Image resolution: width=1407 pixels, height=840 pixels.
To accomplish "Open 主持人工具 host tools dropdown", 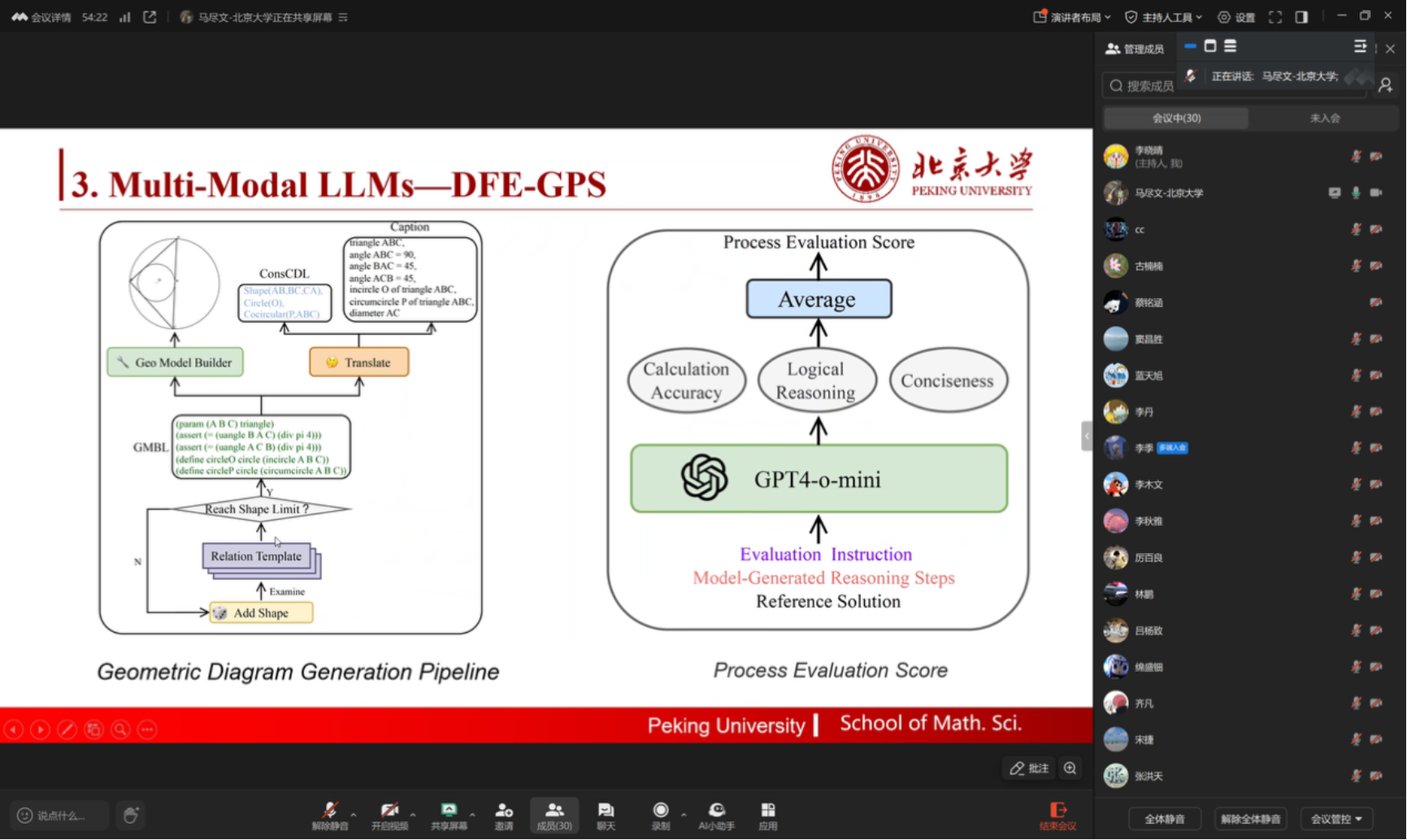I will pos(1163,17).
